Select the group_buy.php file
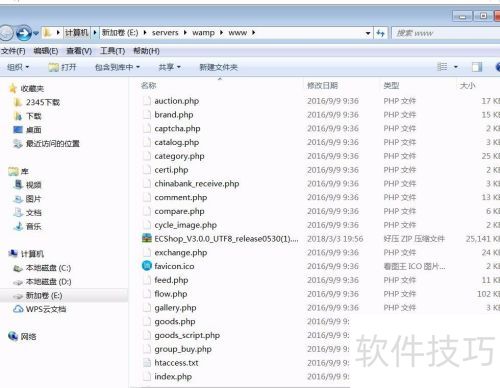Image resolution: width=500 pixels, height=388 pixels. [183, 349]
